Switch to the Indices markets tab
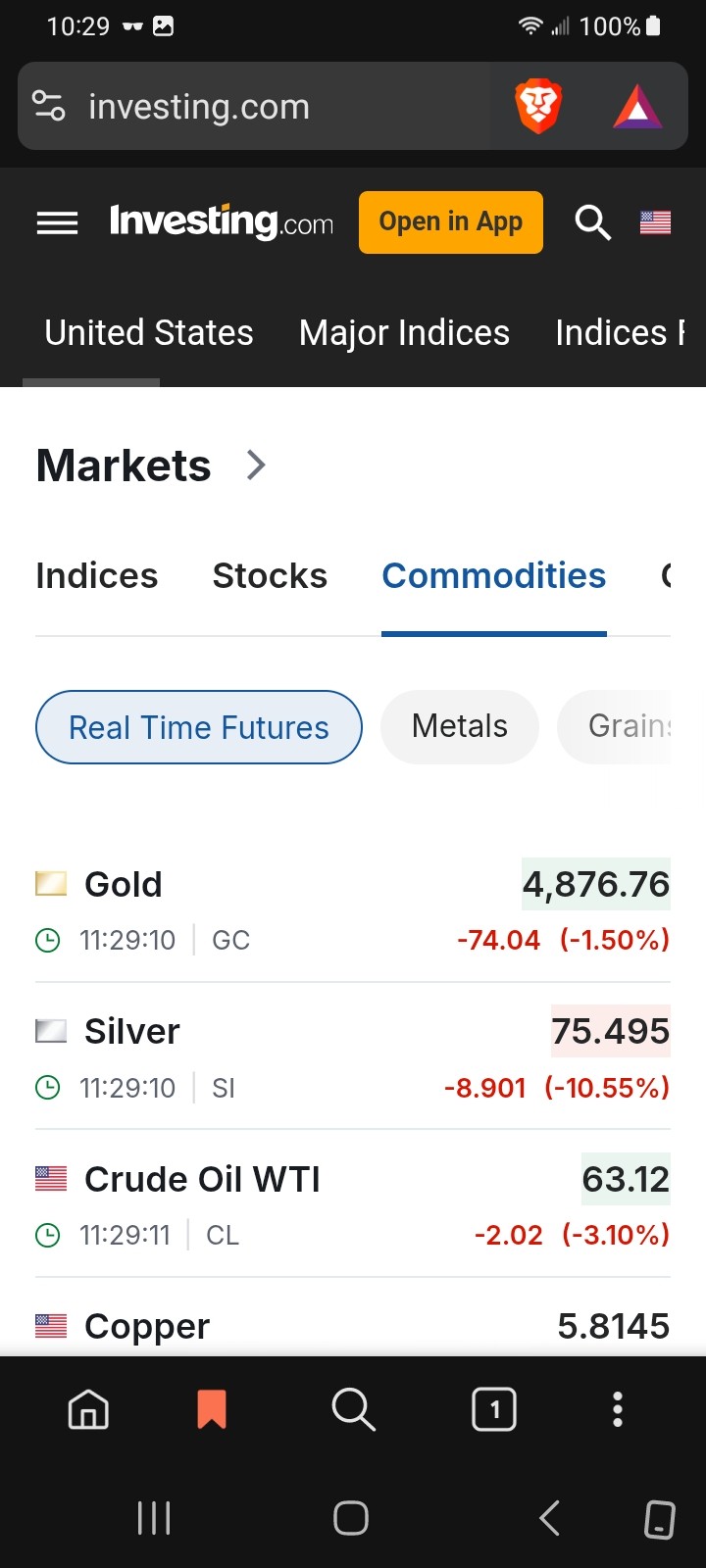This screenshot has width=706, height=1568. point(96,576)
